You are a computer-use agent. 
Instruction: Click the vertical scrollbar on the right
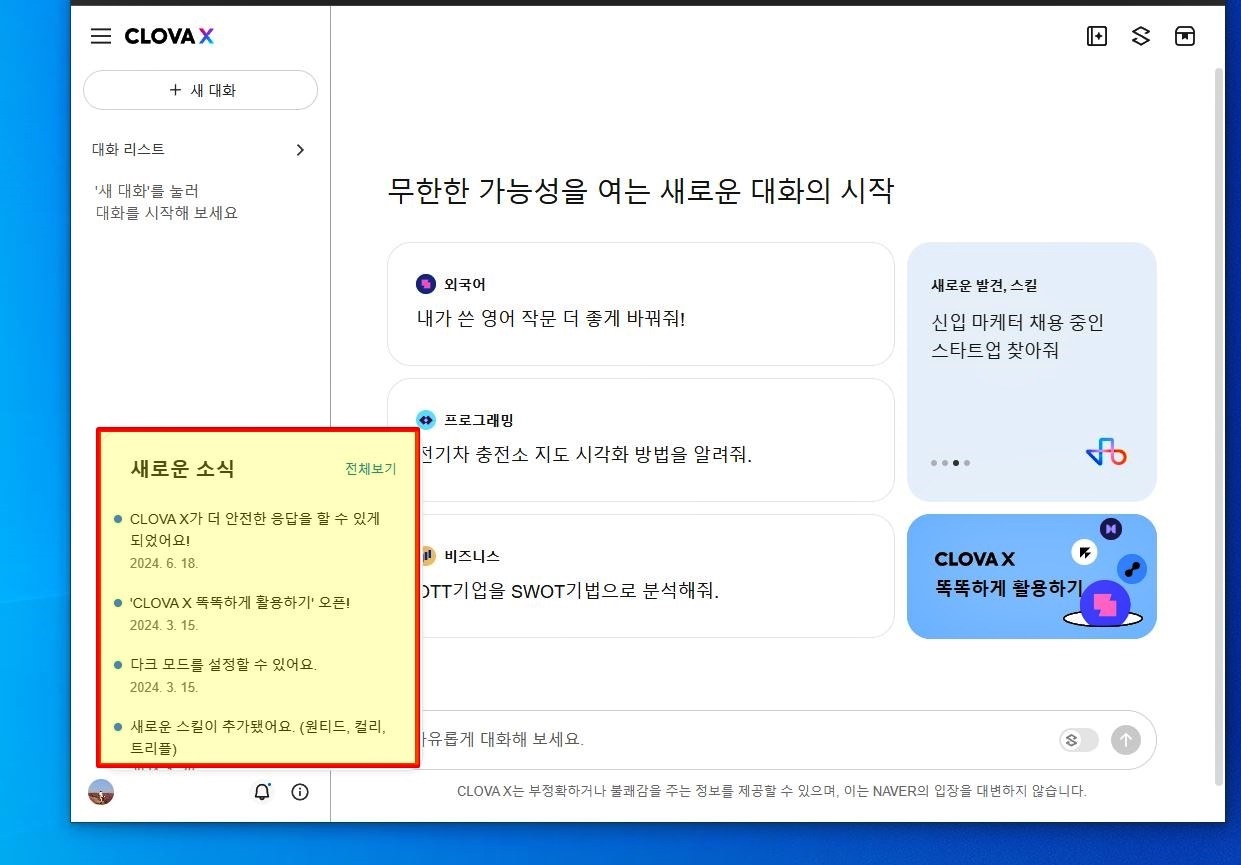pos(1218,426)
